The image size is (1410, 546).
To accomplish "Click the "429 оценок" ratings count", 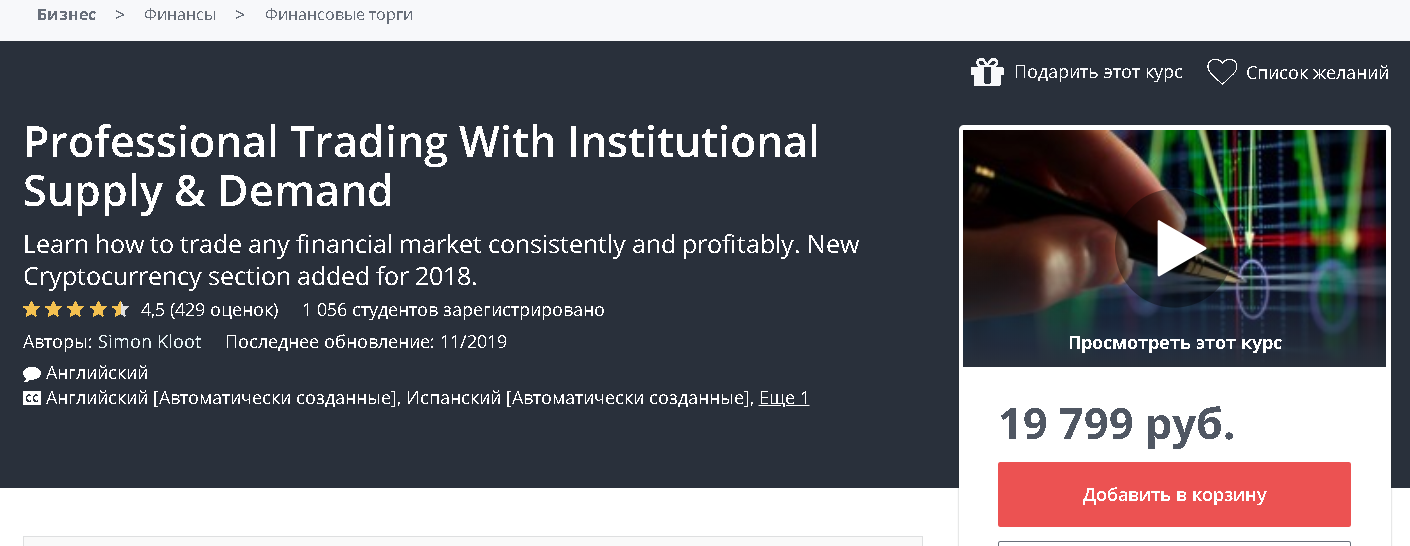I will coord(224,309).
